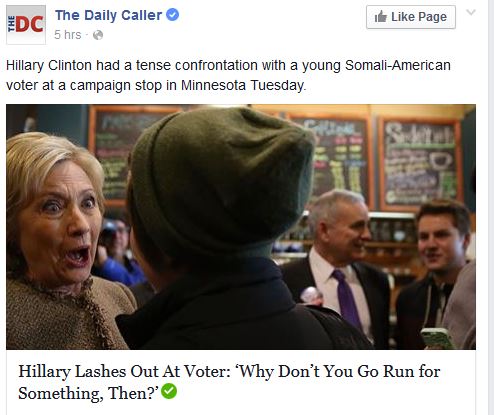Viewport: 494px width, 415px height.
Task: Open the post options chevron dropdown
Action: tap(471, 13)
